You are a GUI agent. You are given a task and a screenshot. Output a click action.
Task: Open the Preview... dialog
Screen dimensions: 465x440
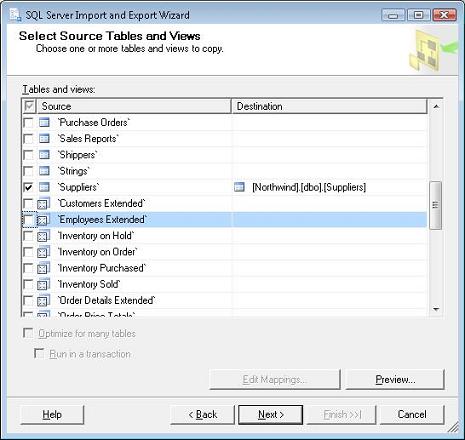(x=395, y=379)
